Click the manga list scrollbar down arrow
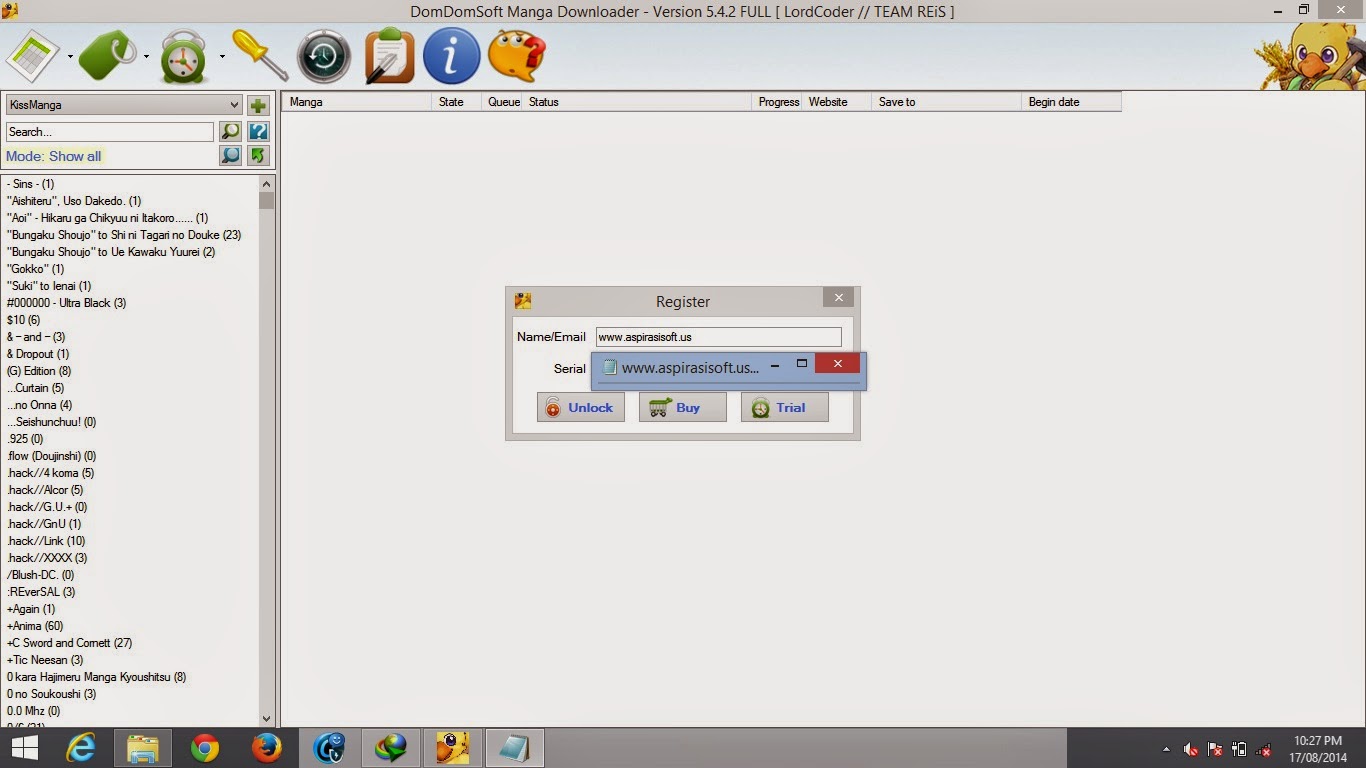The height and width of the screenshot is (768, 1366). tap(266, 718)
